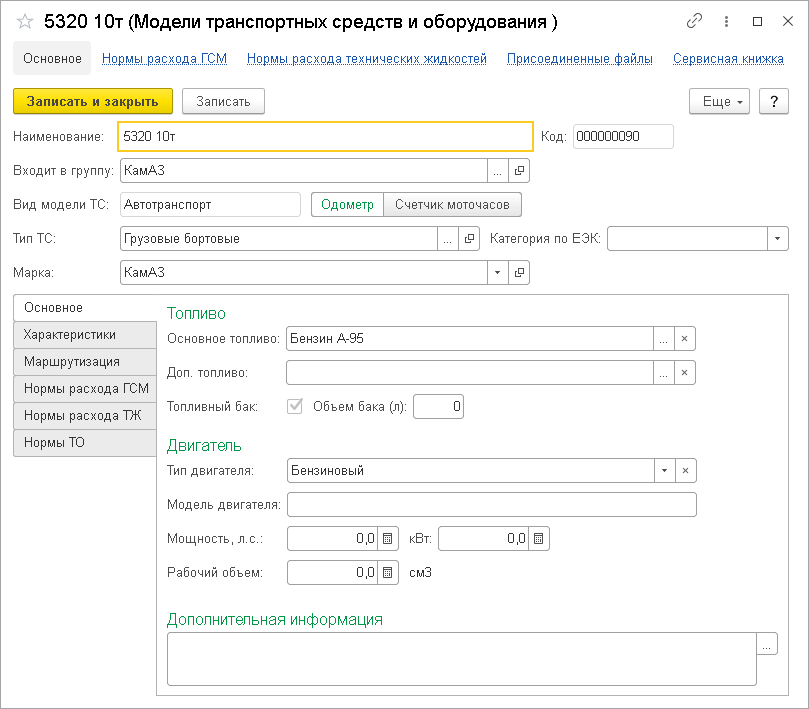This screenshot has width=809, height=709.
Task: Click Записать и закрыть button
Action: (x=93, y=101)
